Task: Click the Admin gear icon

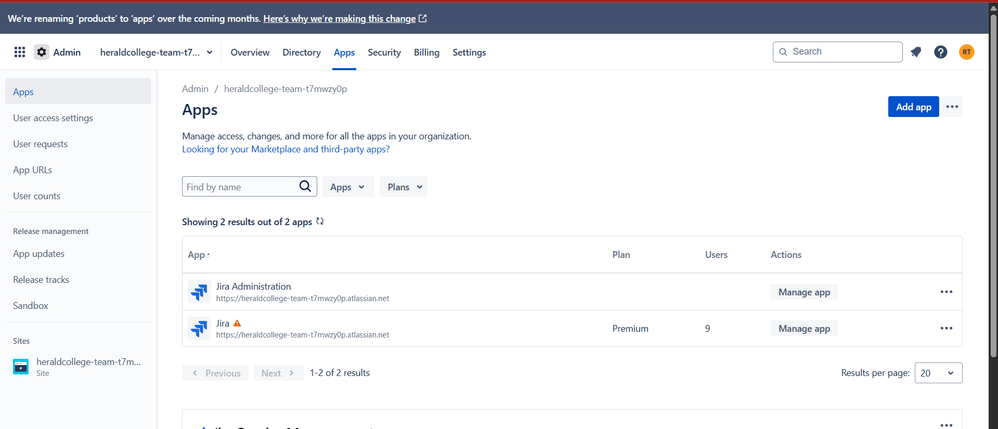Action: (x=41, y=52)
